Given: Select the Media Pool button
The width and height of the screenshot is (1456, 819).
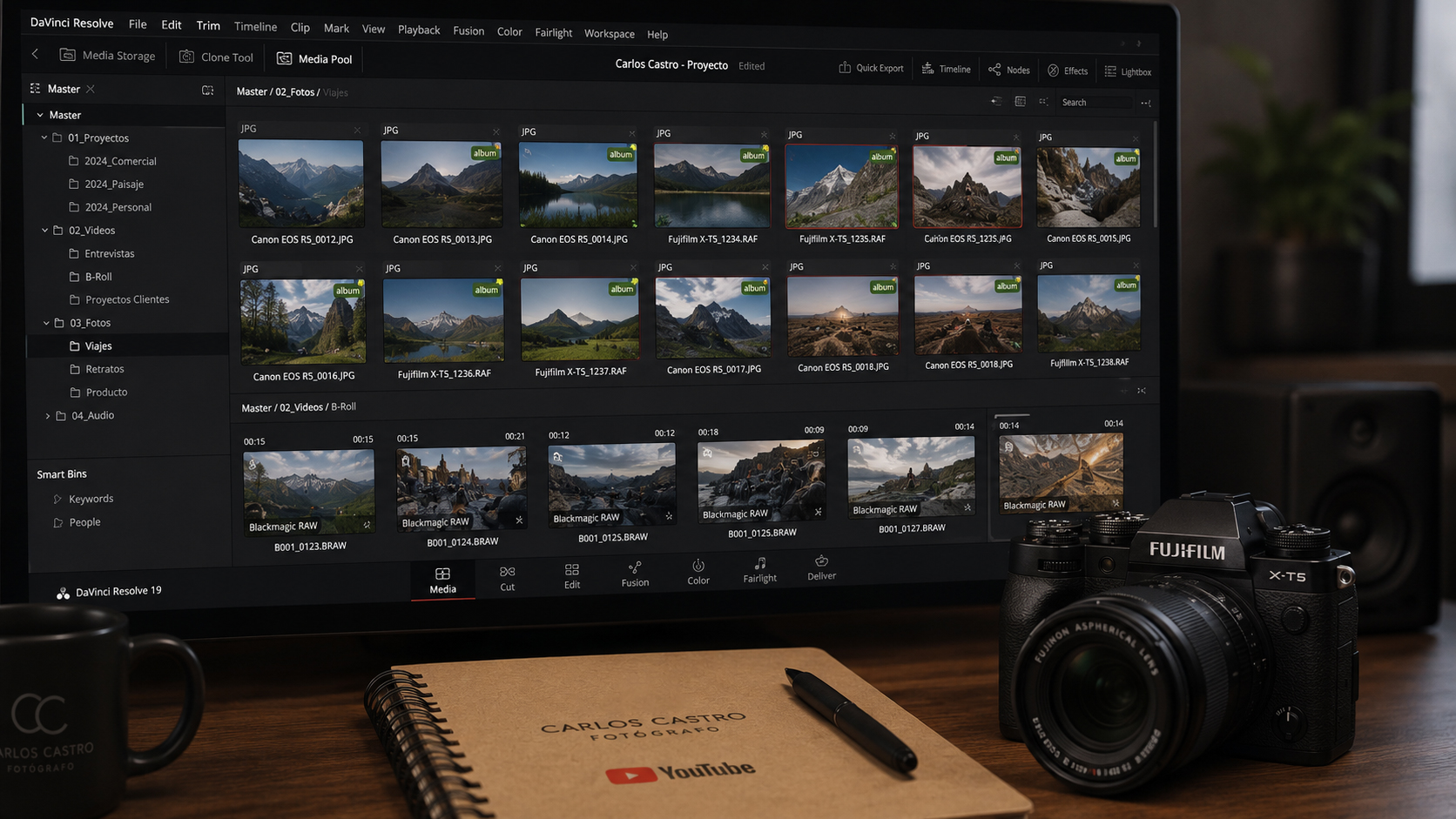Looking at the screenshot, I should pyautogui.click(x=314, y=58).
